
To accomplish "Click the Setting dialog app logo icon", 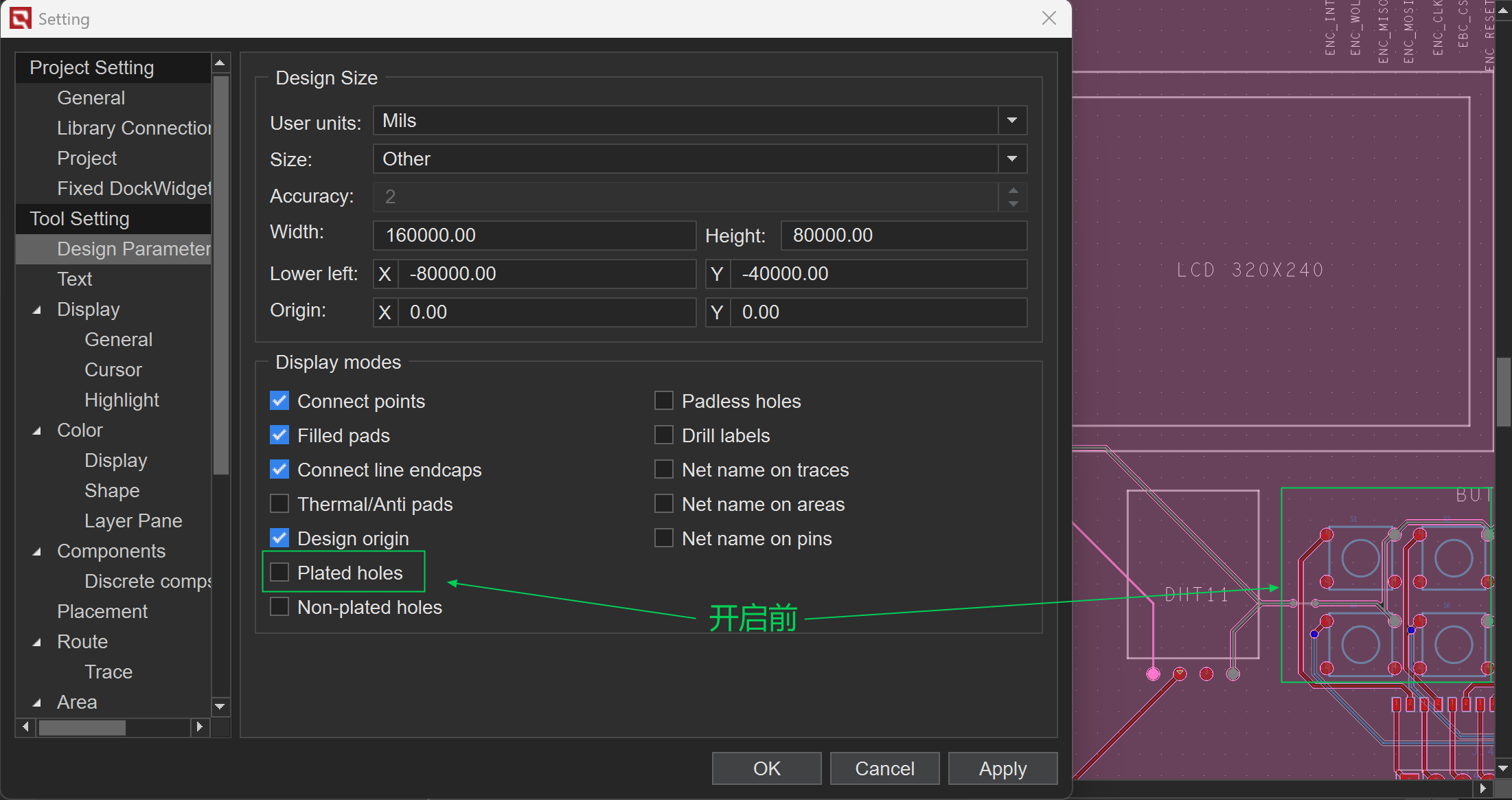I will 20,19.
